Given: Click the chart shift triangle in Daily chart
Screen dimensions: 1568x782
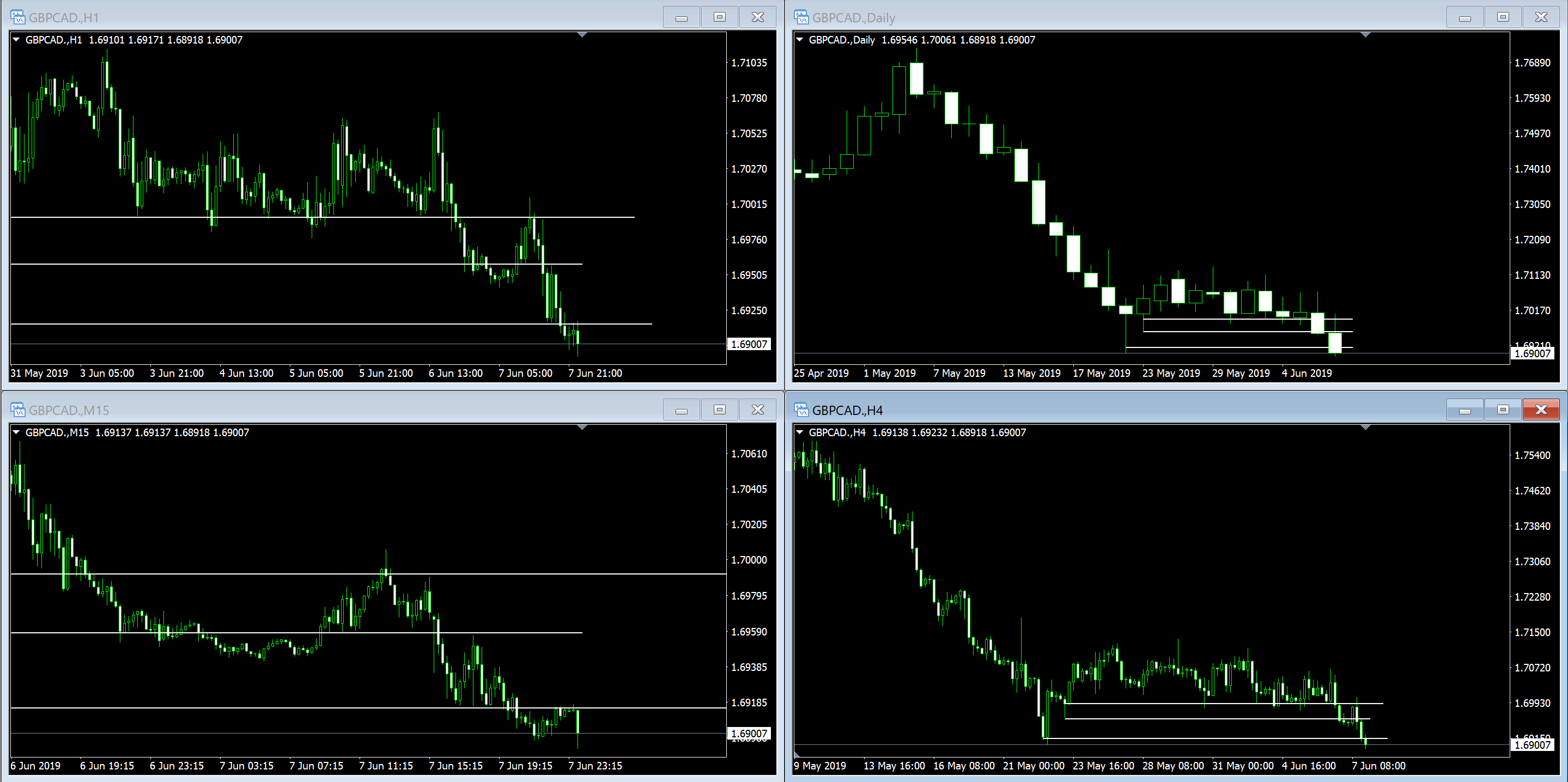Looking at the screenshot, I should pos(1365,35).
